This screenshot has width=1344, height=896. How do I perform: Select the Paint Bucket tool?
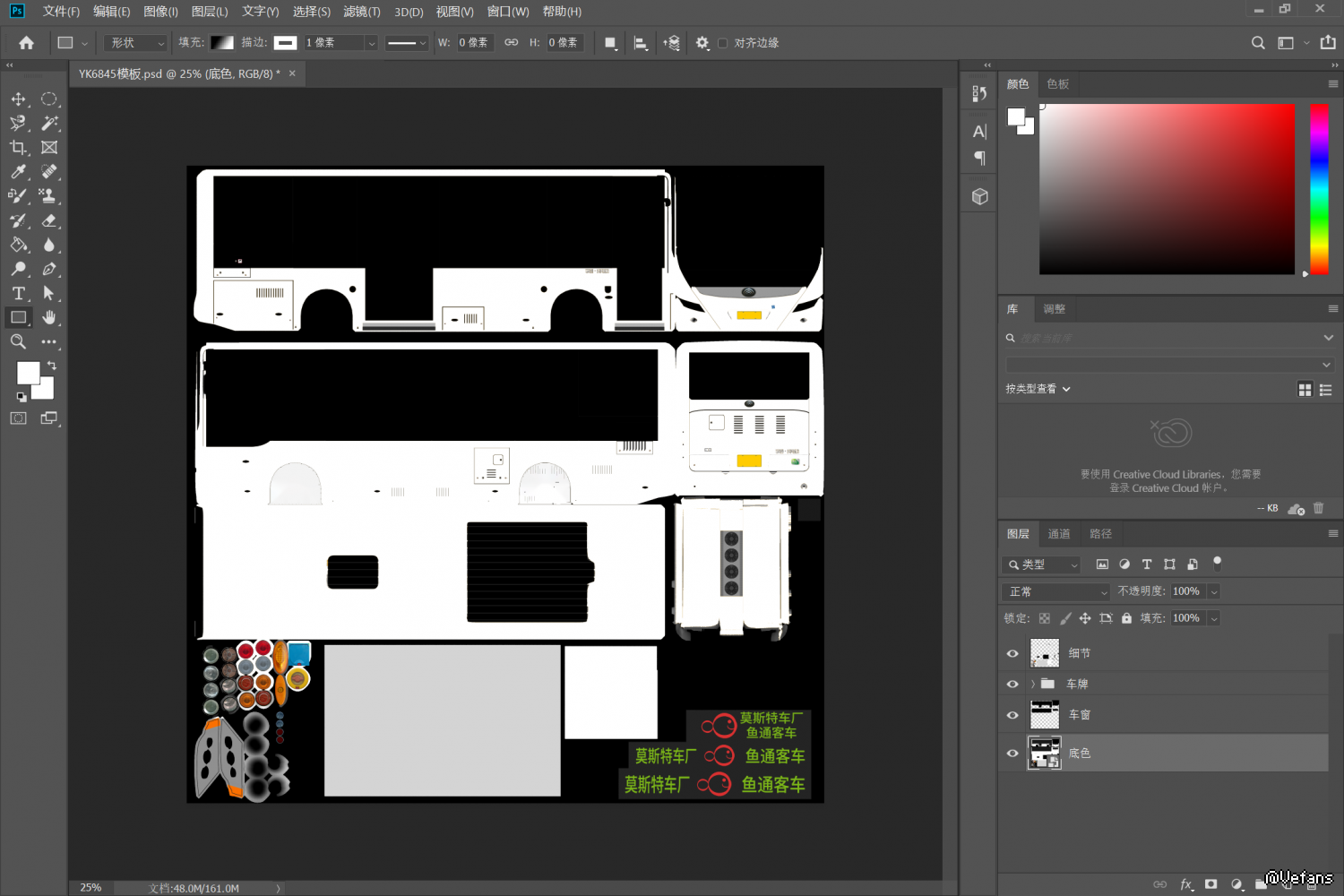pyautogui.click(x=18, y=246)
